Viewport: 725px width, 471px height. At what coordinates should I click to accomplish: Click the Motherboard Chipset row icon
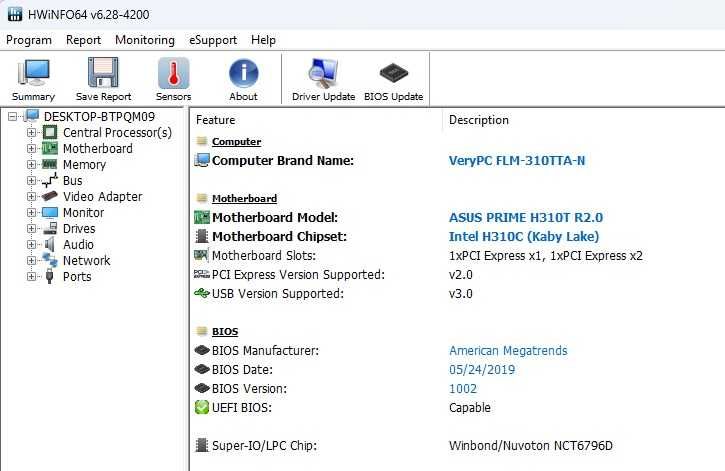pos(202,236)
